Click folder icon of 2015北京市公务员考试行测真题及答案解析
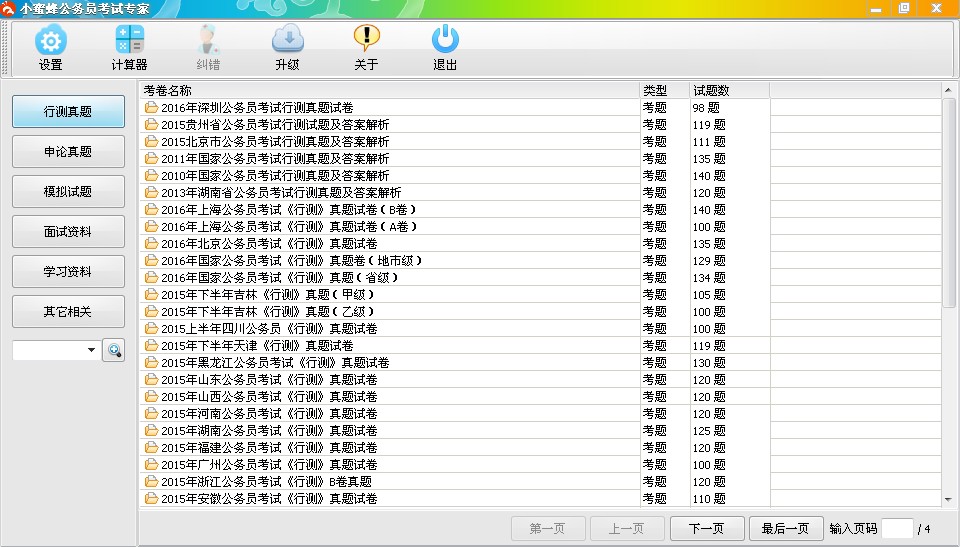This screenshot has height=547, width=960. pos(151,141)
